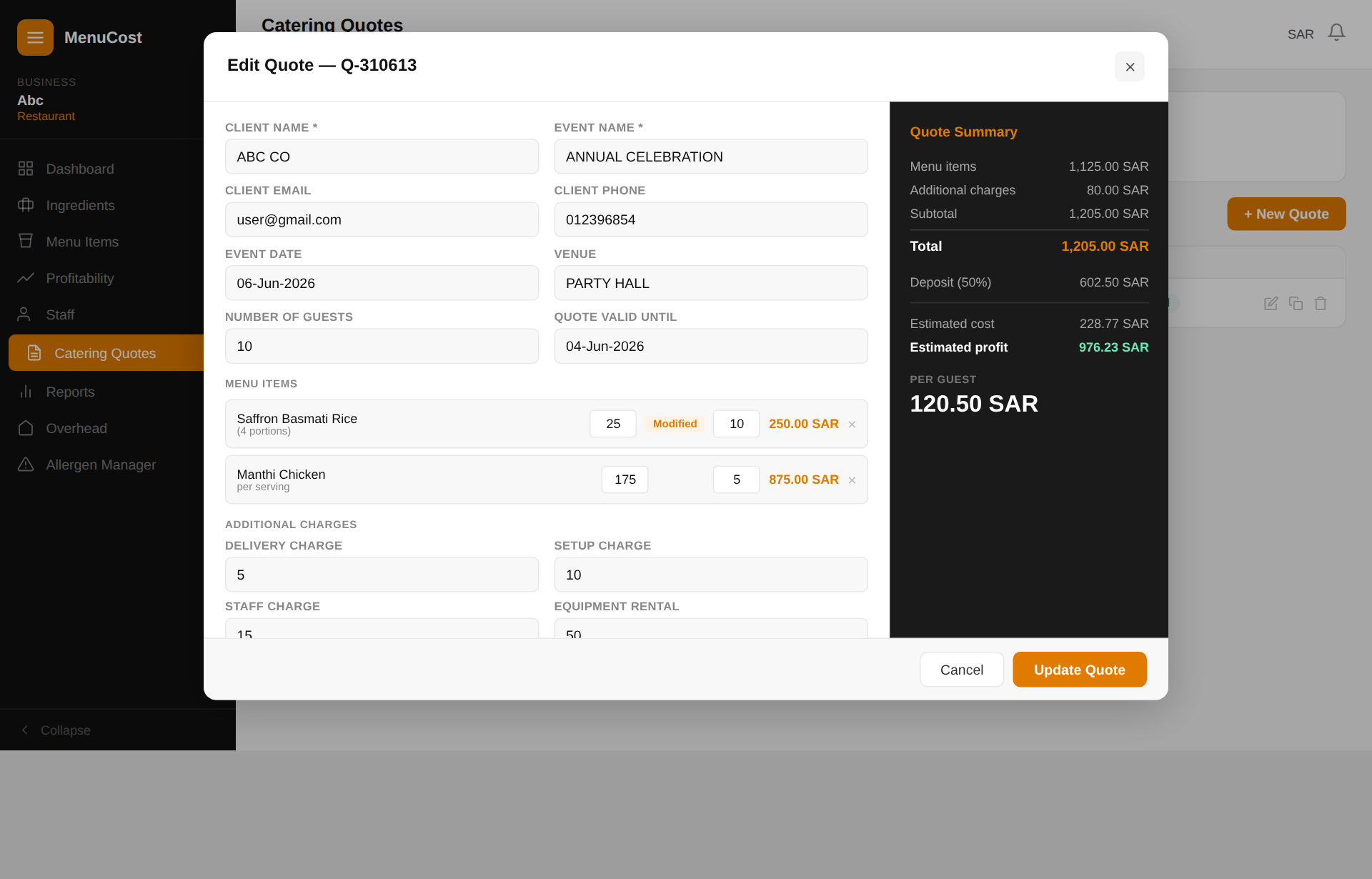Click the Menu Items store icon
1372x879 pixels.
[26, 241]
